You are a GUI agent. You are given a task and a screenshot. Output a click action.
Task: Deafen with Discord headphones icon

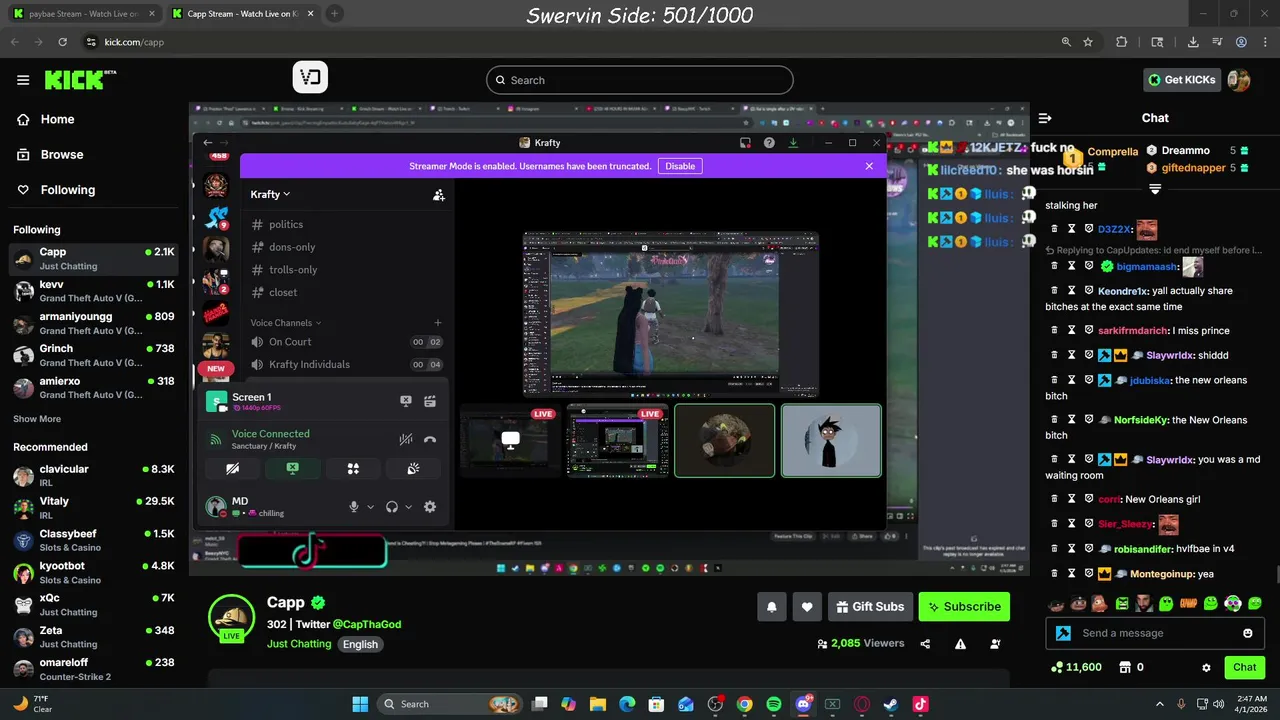point(392,507)
